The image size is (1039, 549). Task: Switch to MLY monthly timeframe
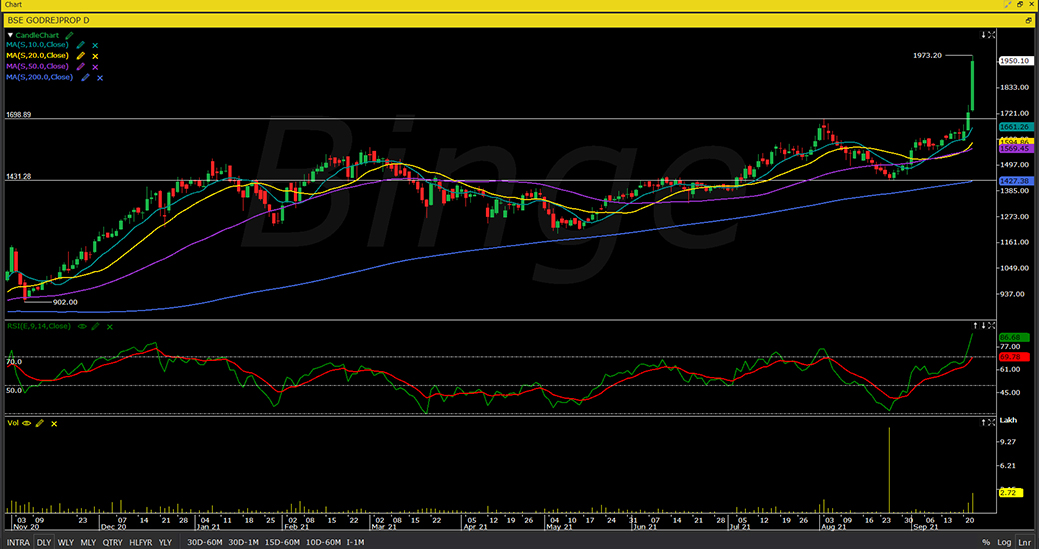pos(88,542)
